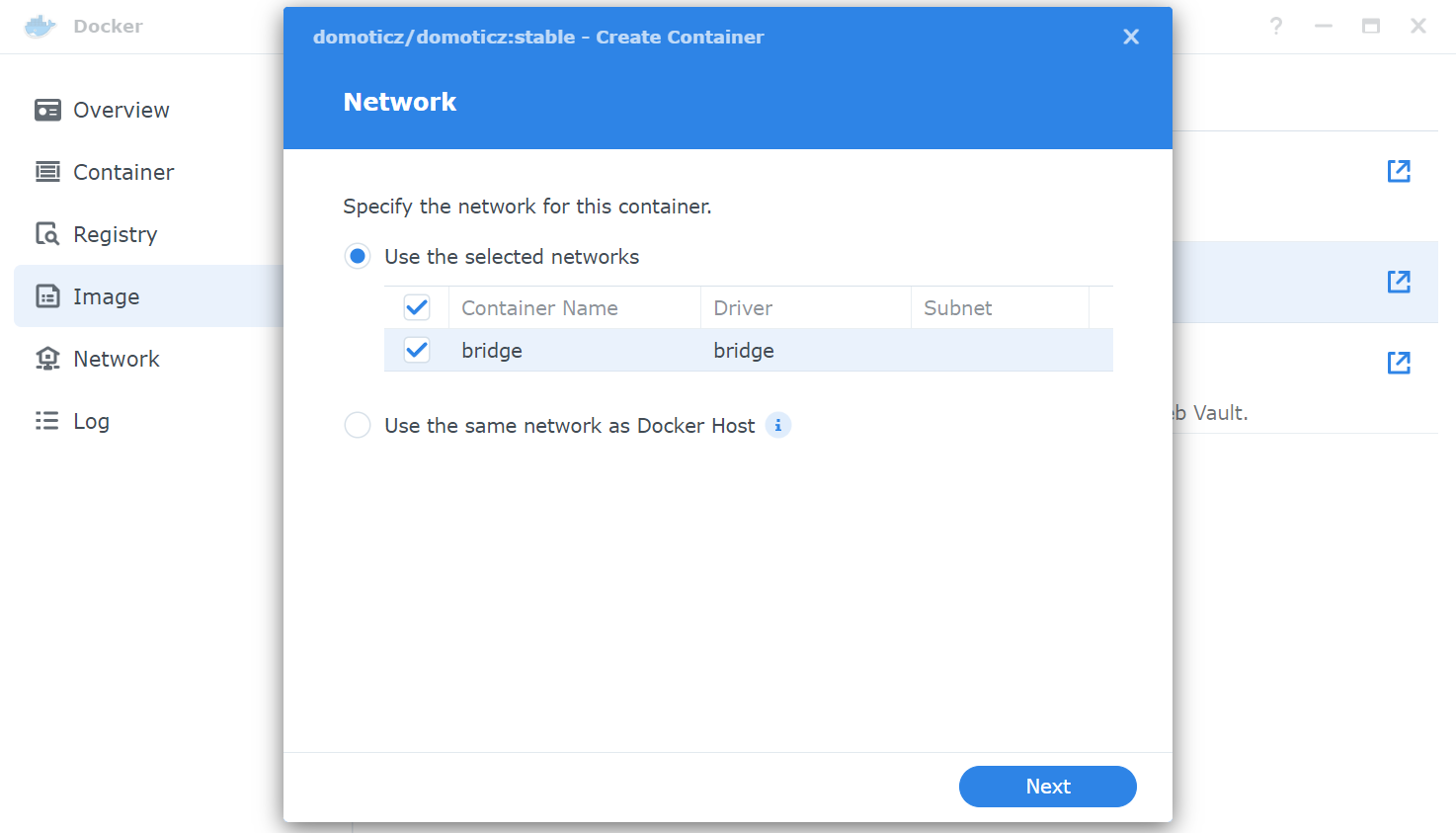Select Use the same network as Docker Host
The image size is (1456, 833).
[x=358, y=425]
